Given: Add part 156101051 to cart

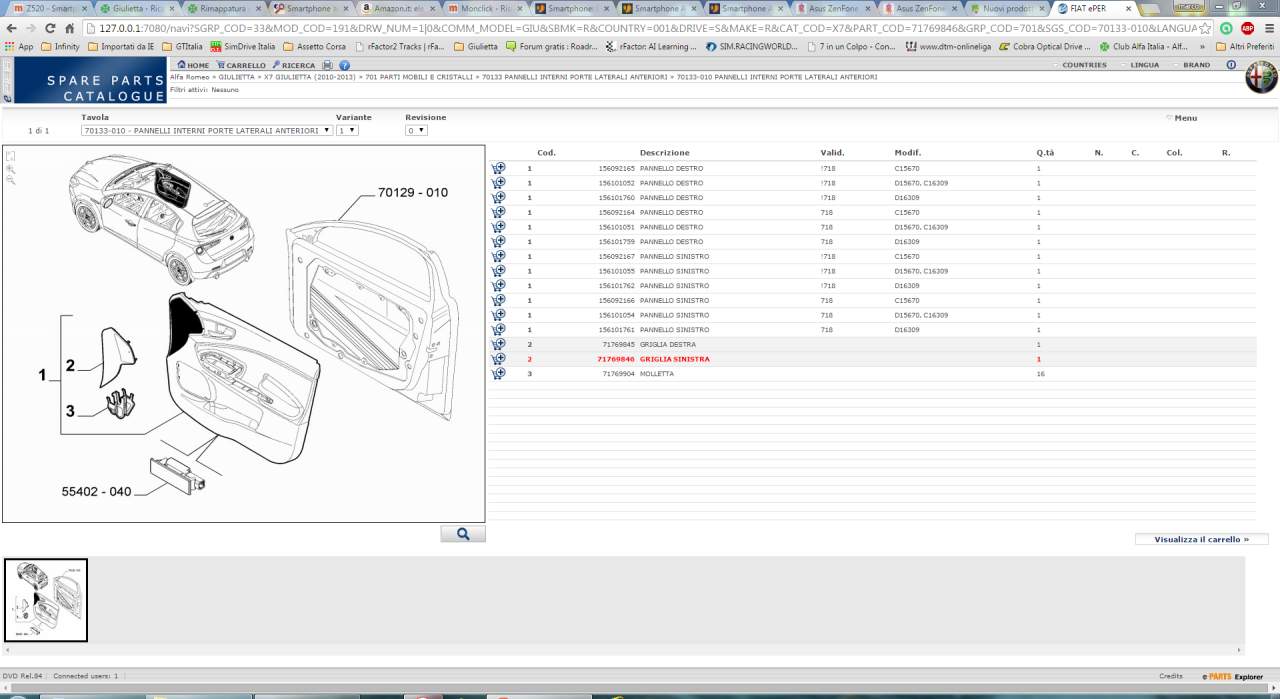Looking at the screenshot, I should 498,227.
